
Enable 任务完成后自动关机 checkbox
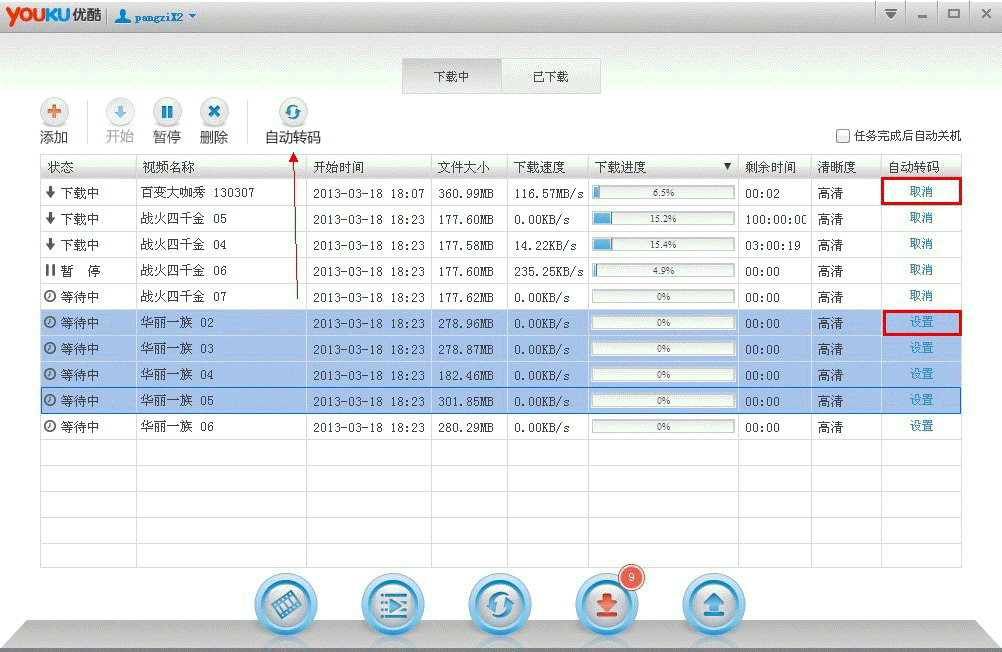[843, 136]
